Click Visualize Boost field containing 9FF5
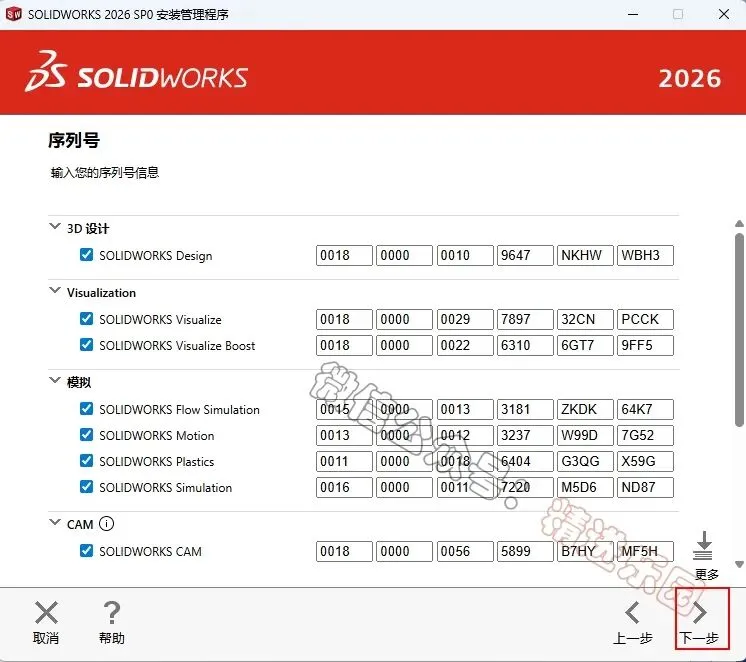The height and width of the screenshot is (662, 746). point(645,346)
